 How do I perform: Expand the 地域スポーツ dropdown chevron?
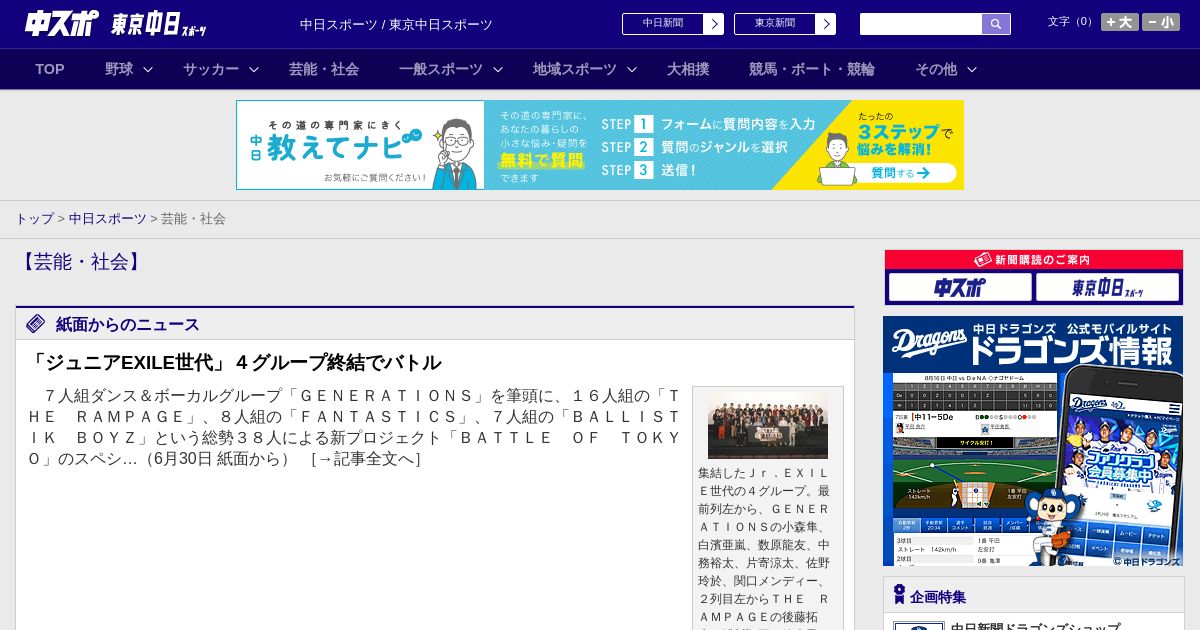tap(632, 69)
